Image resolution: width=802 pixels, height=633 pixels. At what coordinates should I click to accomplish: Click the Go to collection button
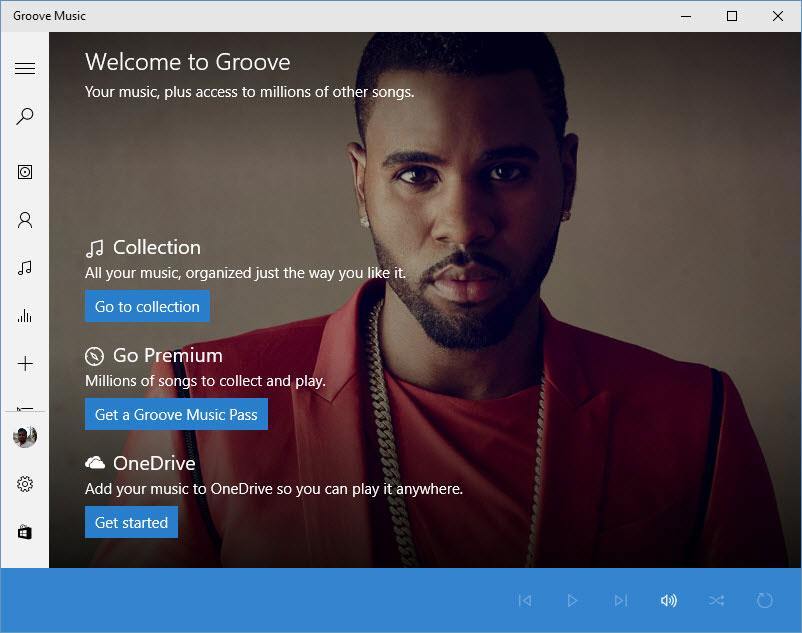tap(147, 306)
